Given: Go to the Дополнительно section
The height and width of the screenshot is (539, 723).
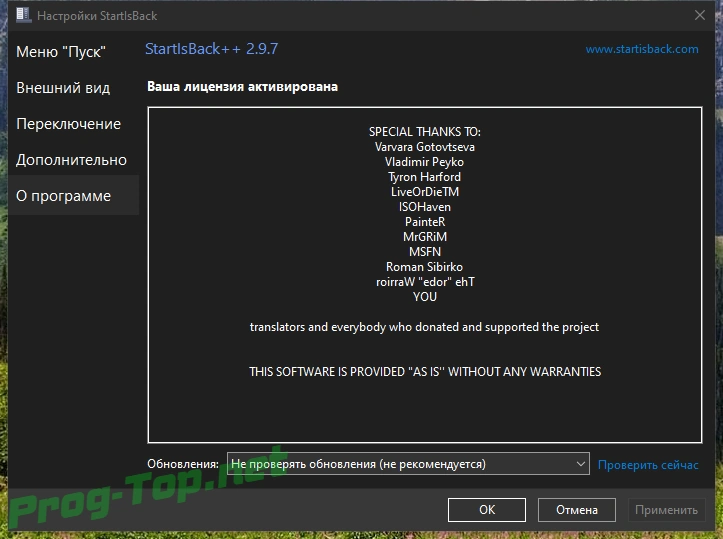Looking at the screenshot, I should tap(71, 160).
